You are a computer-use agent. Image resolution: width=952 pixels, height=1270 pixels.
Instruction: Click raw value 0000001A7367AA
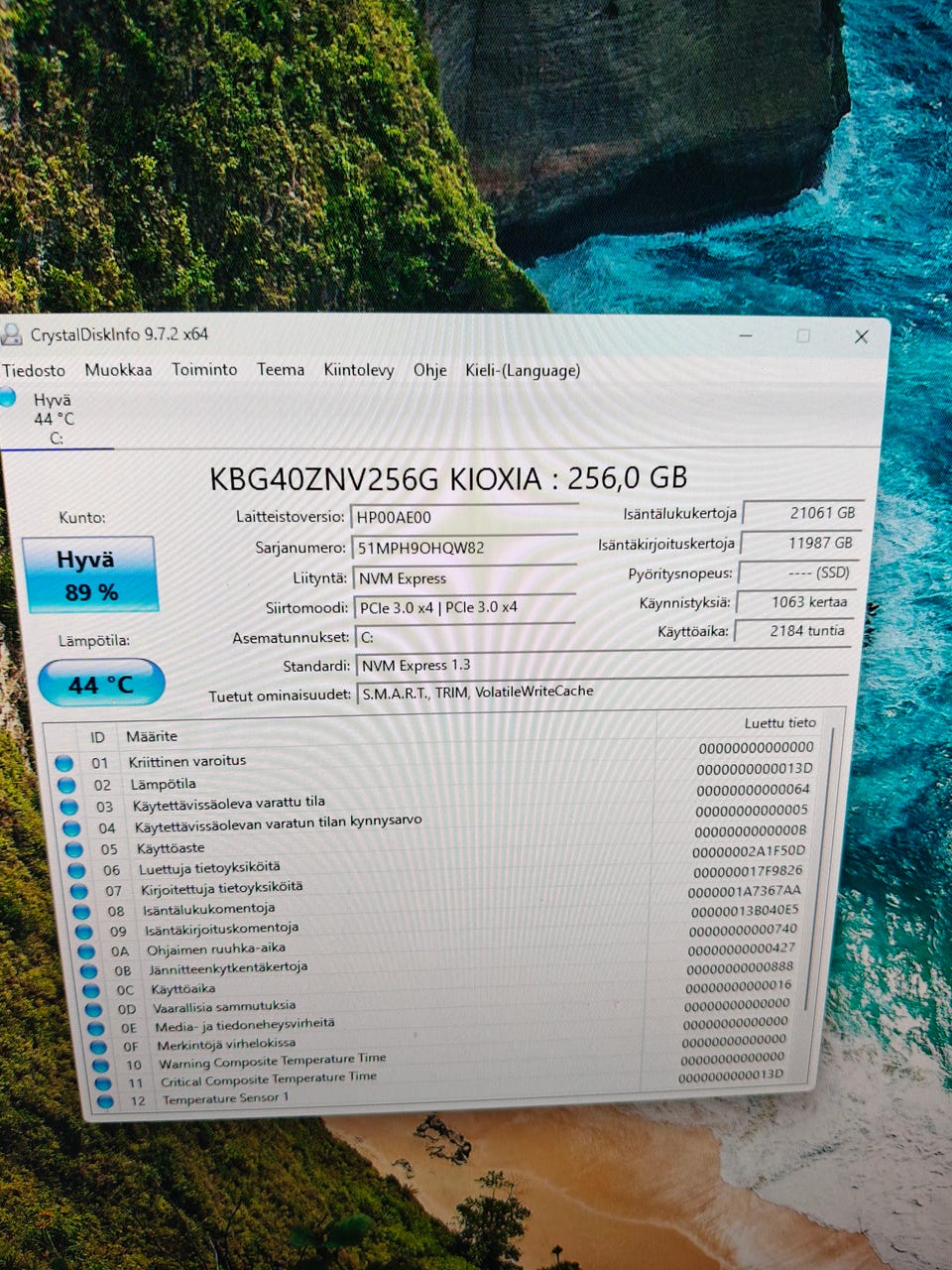pyautogui.click(x=744, y=891)
